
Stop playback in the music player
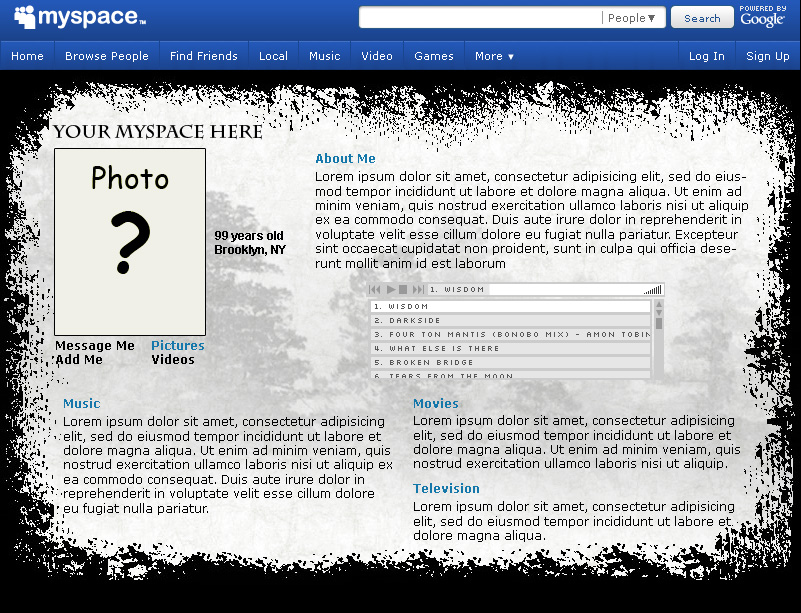pos(403,290)
